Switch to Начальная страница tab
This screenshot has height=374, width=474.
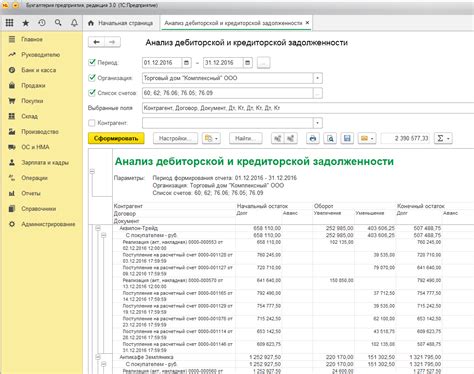[121, 23]
